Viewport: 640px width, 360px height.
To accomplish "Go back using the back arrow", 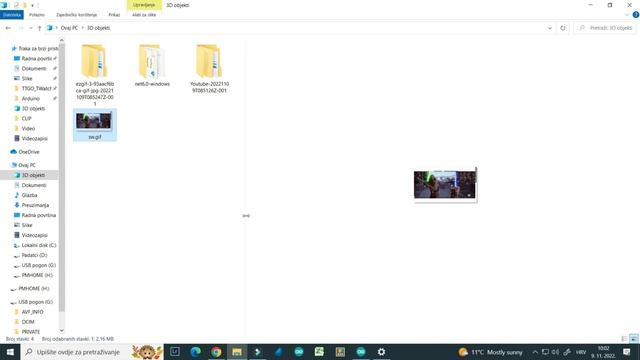I will tap(8, 28).
